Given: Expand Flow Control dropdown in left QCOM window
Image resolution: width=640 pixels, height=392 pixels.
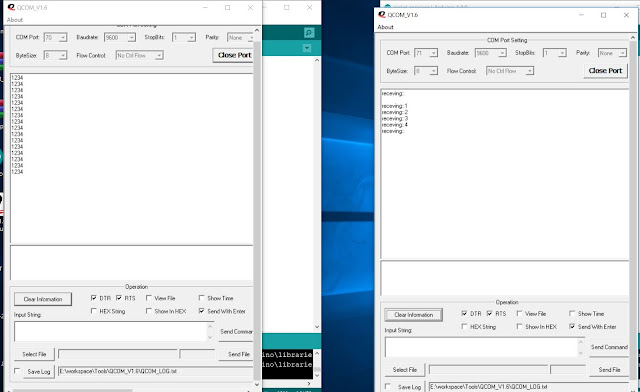Looking at the screenshot, I should (159, 55).
